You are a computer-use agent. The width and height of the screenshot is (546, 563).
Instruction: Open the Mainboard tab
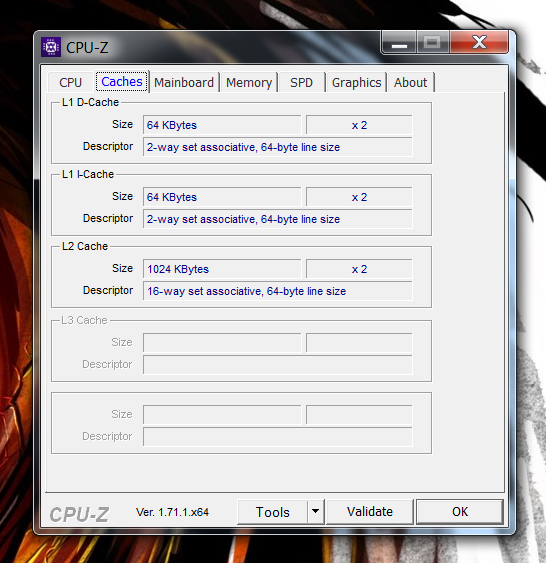(184, 83)
